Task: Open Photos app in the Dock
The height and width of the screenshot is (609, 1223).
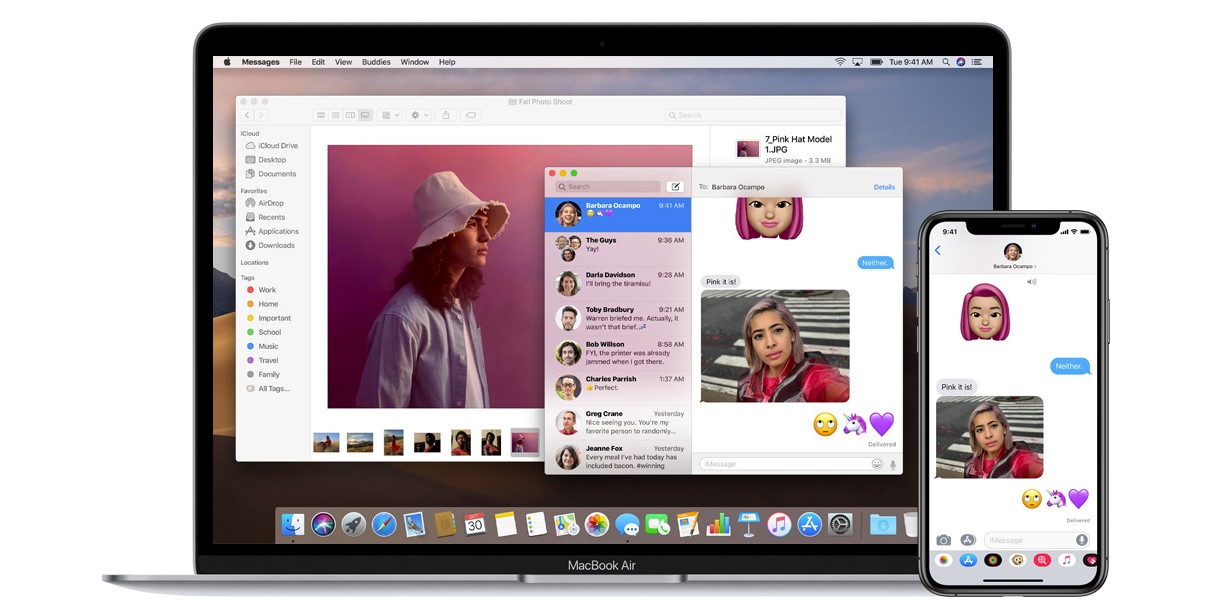Action: [x=597, y=524]
